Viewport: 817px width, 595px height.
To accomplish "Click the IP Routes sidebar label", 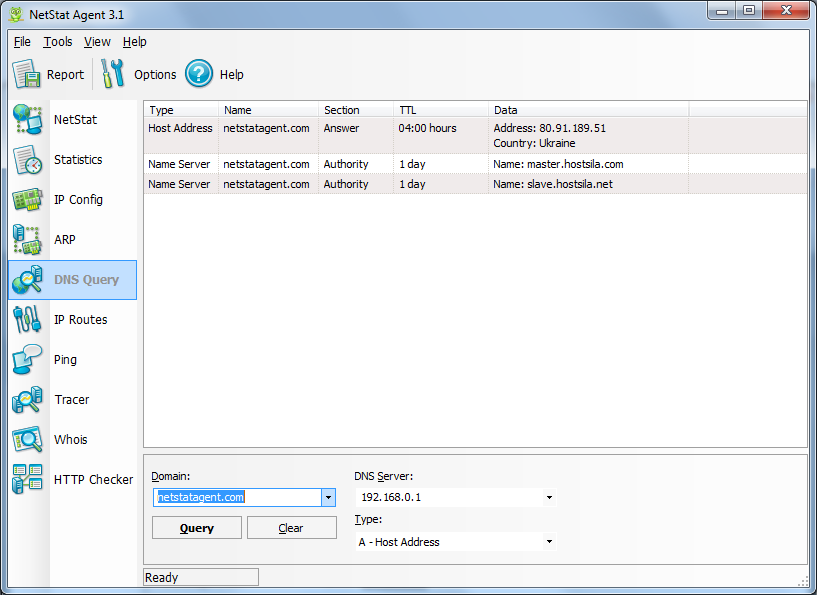I will click(81, 320).
